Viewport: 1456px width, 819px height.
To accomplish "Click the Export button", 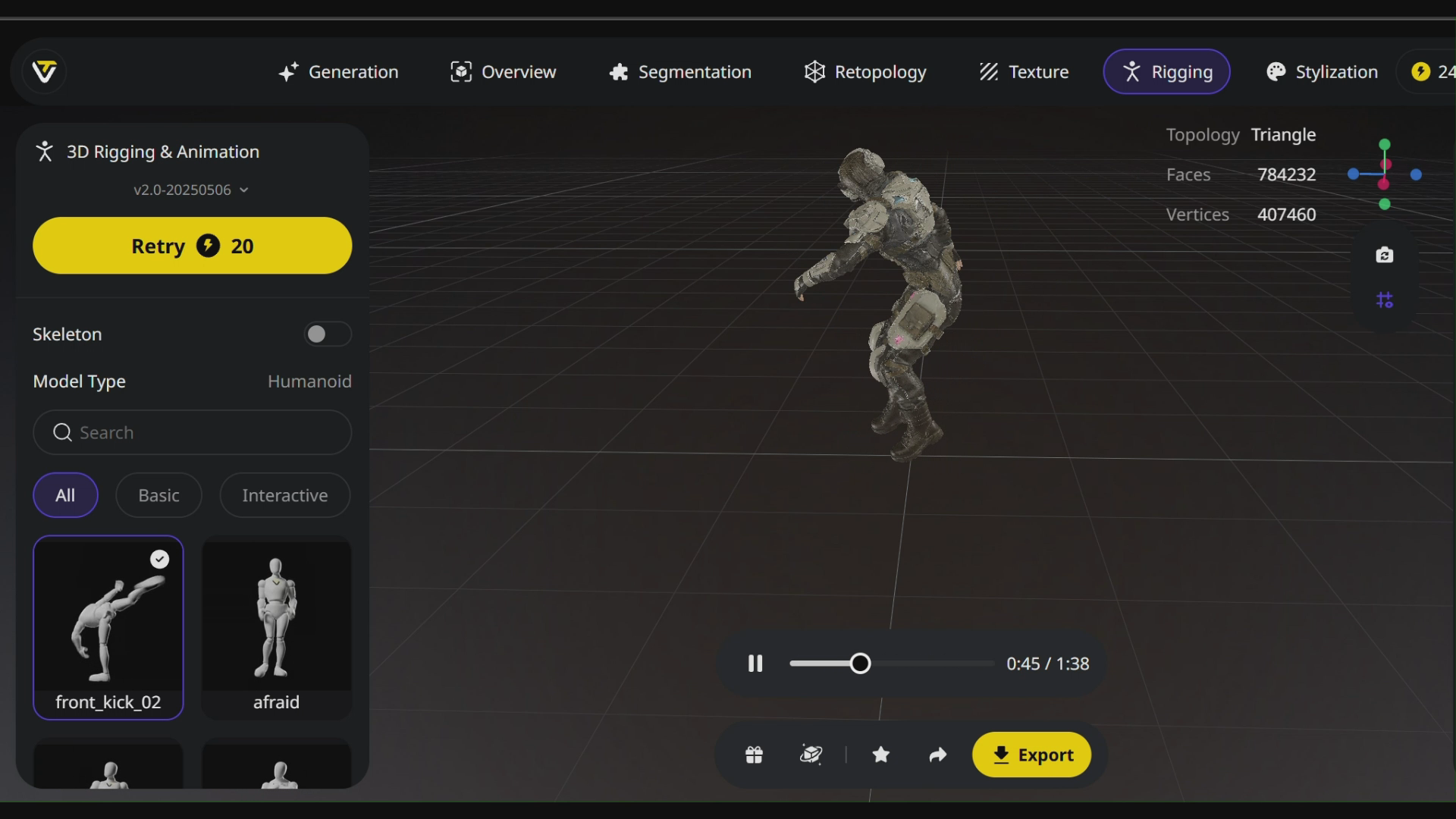I will (1031, 755).
